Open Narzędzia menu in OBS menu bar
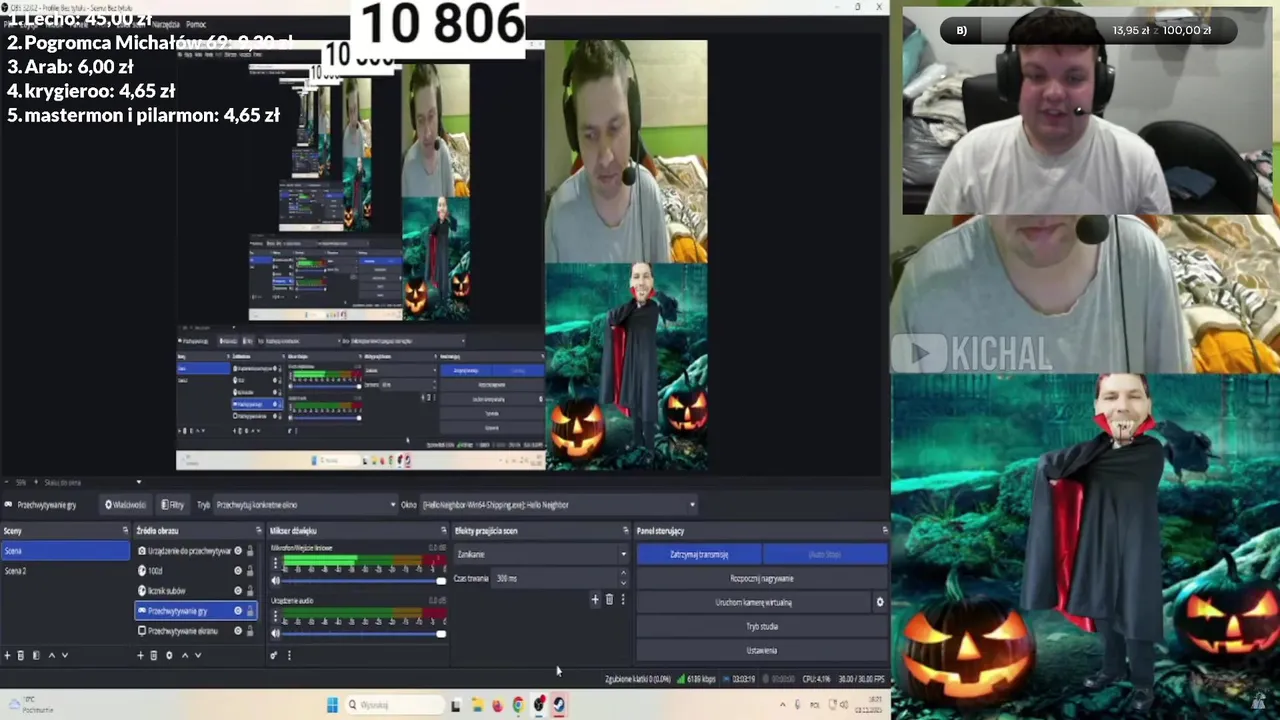 click(x=166, y=24)
